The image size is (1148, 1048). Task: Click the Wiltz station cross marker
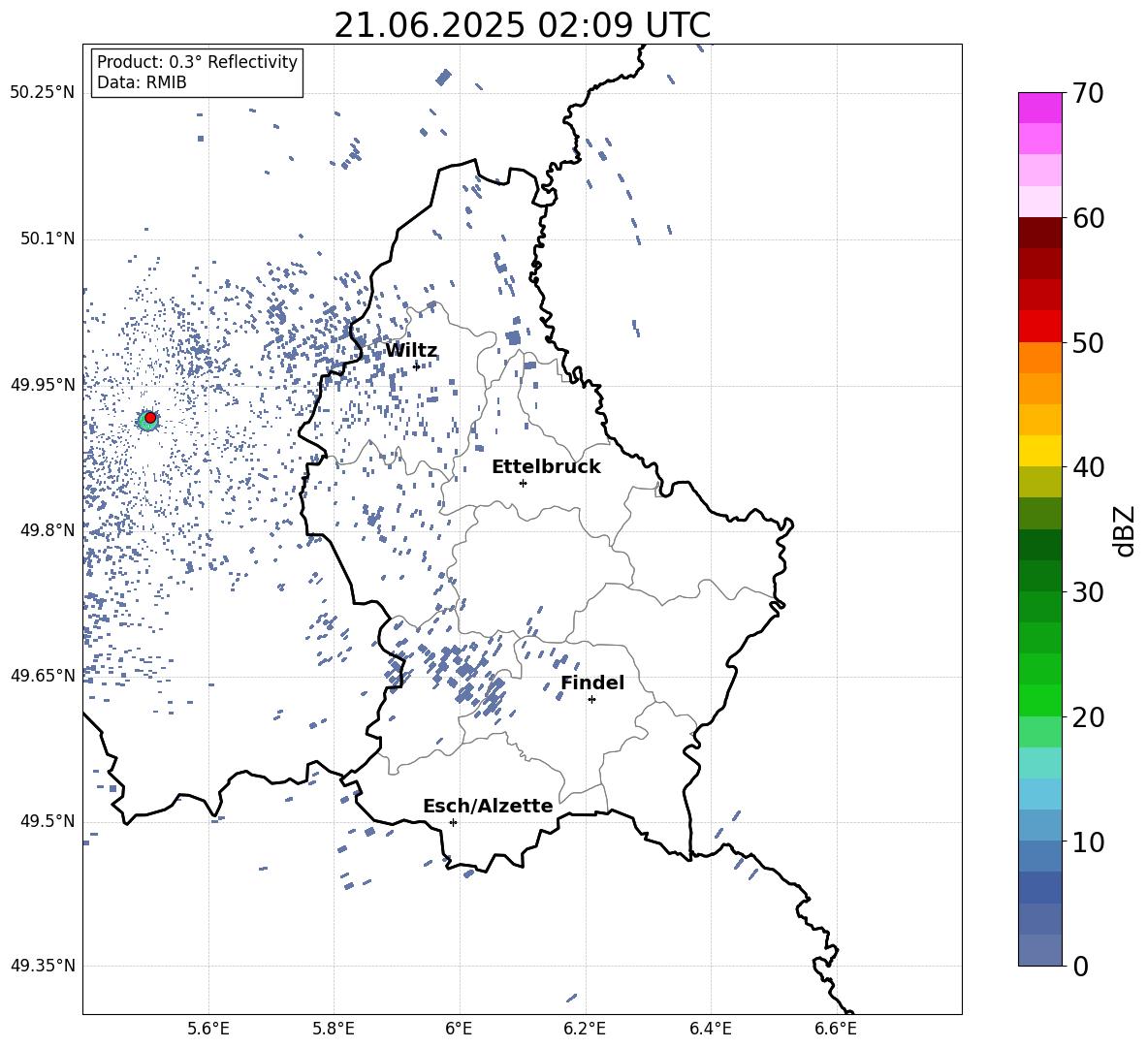[x=416, y=366]
